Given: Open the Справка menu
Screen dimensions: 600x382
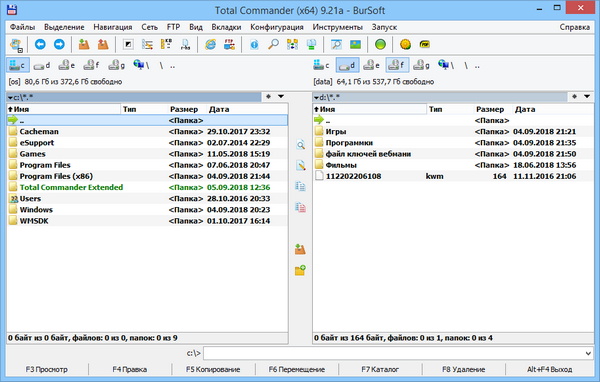Looking at the screenshot, I should click(574, 27).
